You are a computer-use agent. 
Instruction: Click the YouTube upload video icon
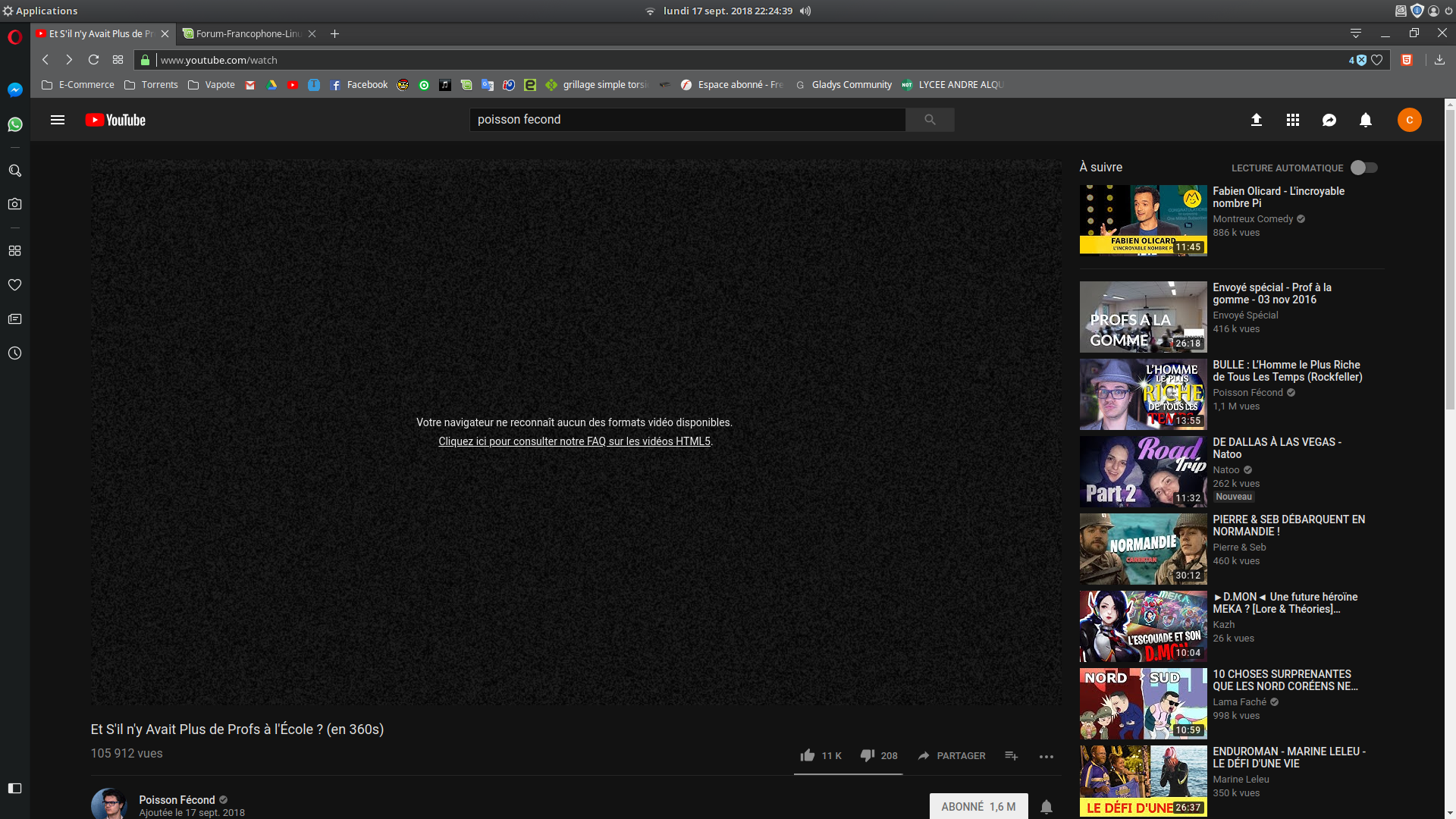pyautogui.click(x=1257, y=120)
